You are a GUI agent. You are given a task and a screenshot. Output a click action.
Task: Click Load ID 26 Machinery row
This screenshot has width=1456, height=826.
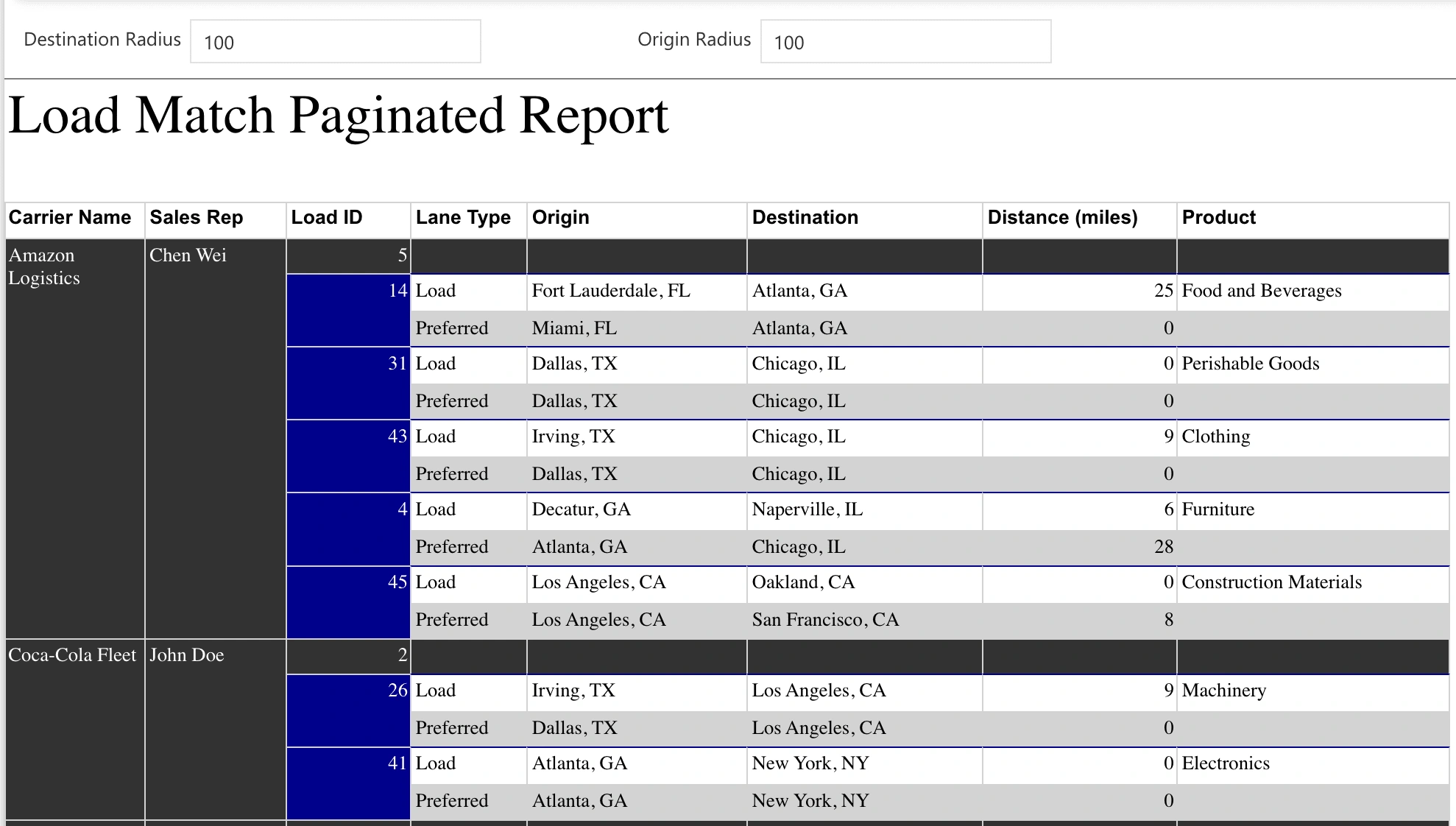pos(727,690)
